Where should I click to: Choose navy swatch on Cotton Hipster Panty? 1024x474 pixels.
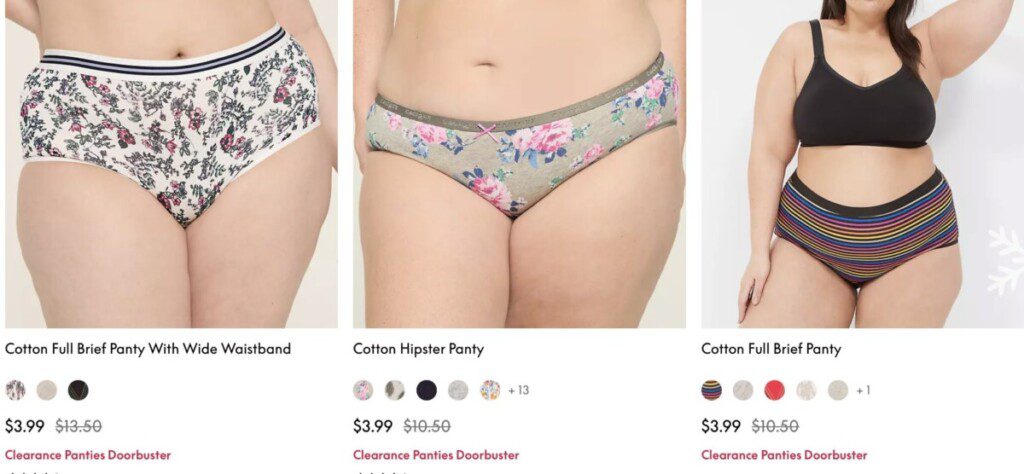click(x=426, y=390)
